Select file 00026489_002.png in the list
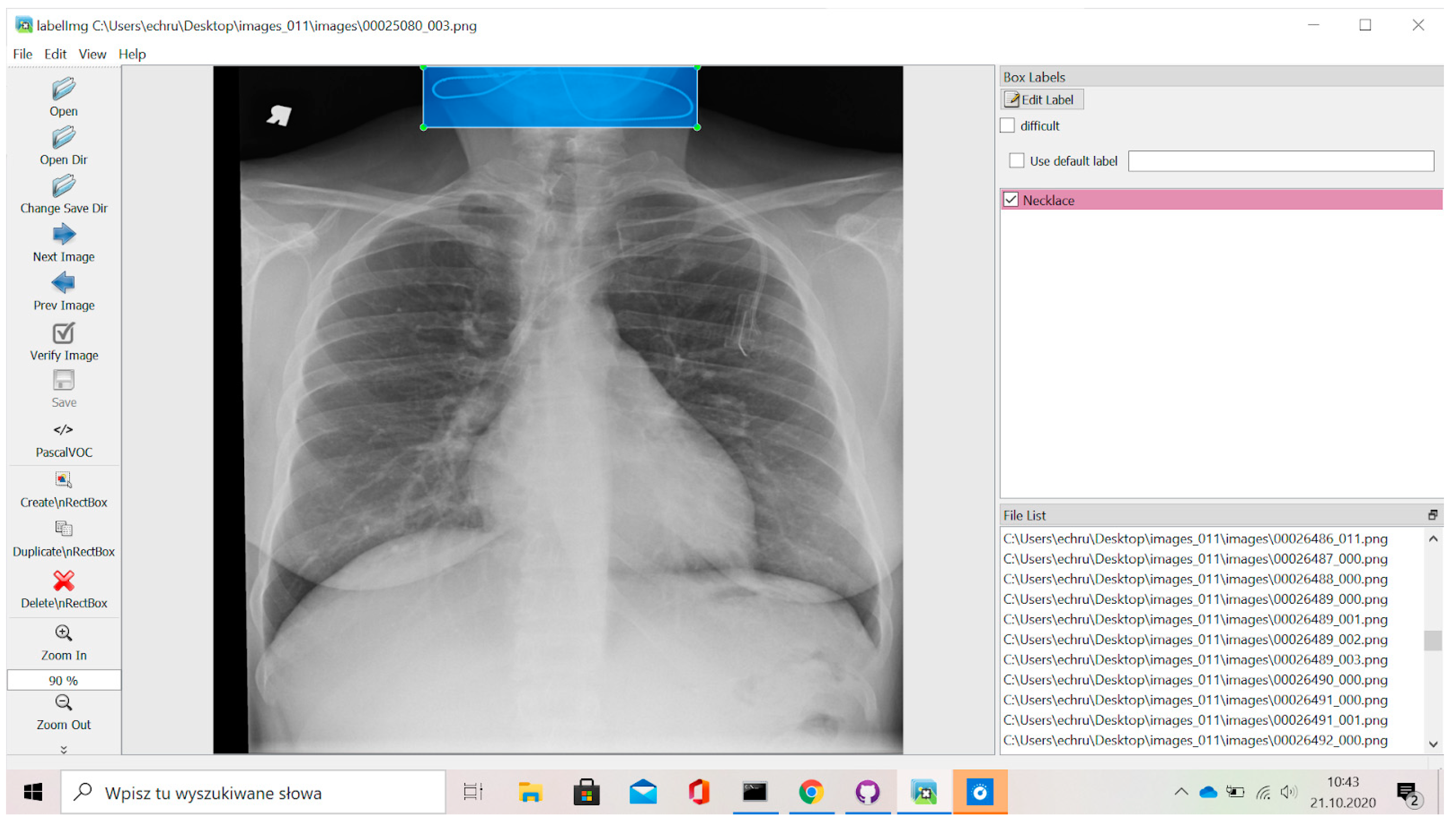Viewport: 1456px width, 826px height. pos(1195,640)
